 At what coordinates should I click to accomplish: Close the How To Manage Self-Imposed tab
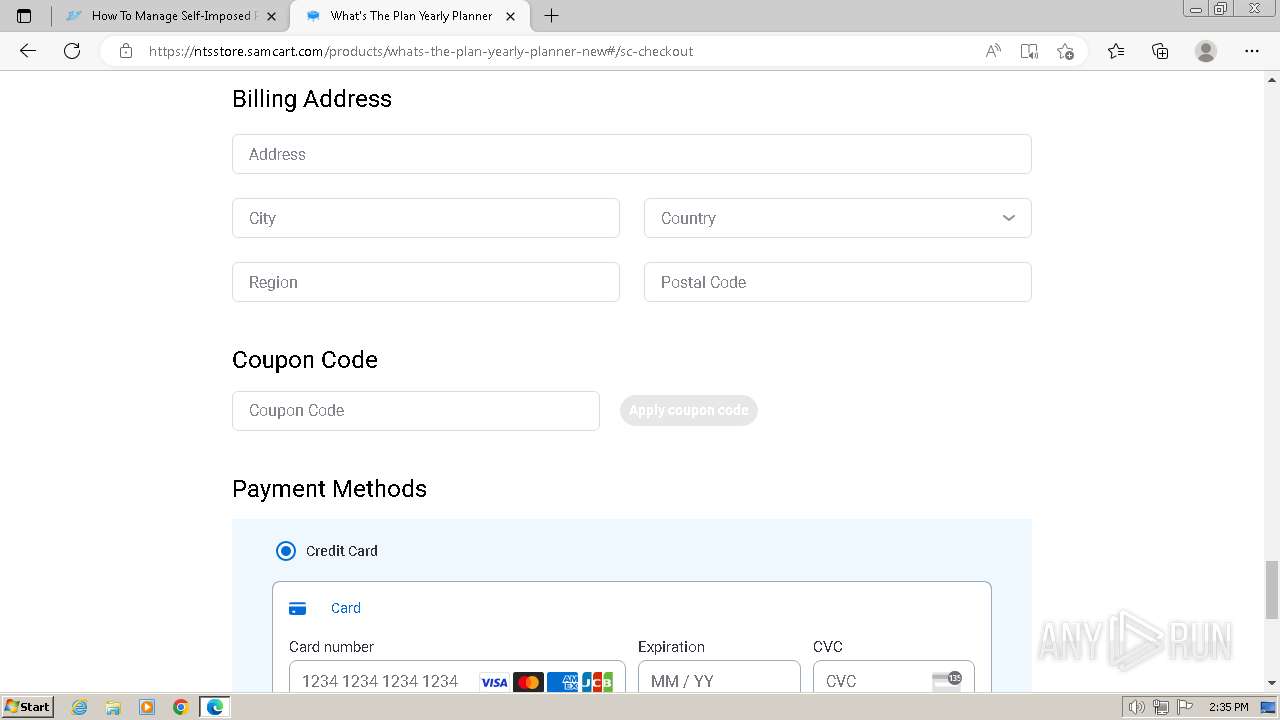point(271,16)
